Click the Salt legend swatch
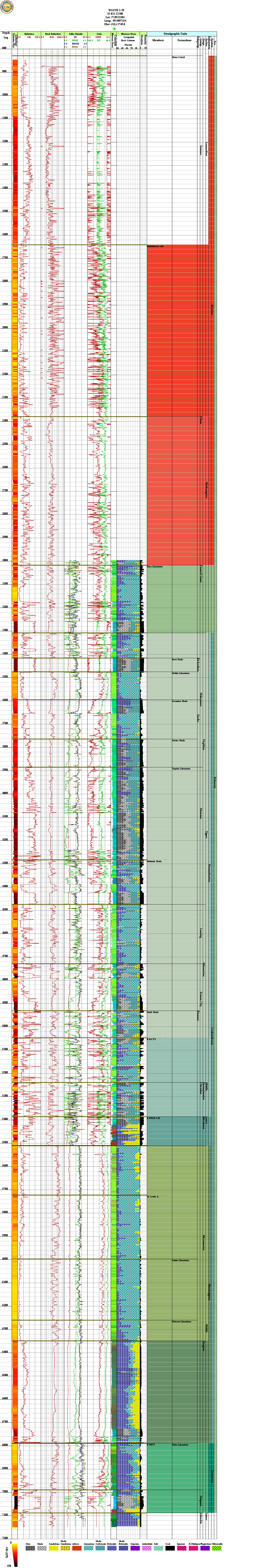The width and height of the screenshot is (275, 1568). (x=158, y=1548)
